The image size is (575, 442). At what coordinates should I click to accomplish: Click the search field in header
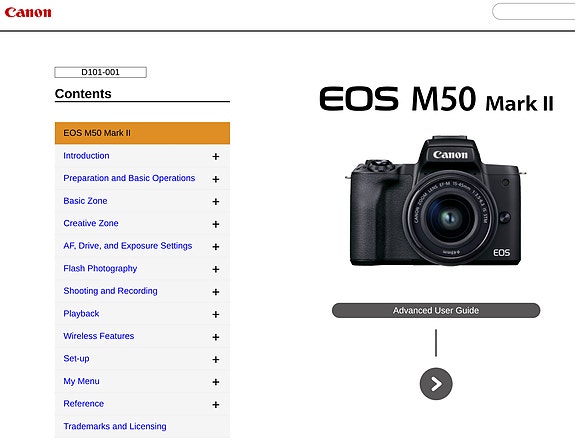[x=534, y=11]
